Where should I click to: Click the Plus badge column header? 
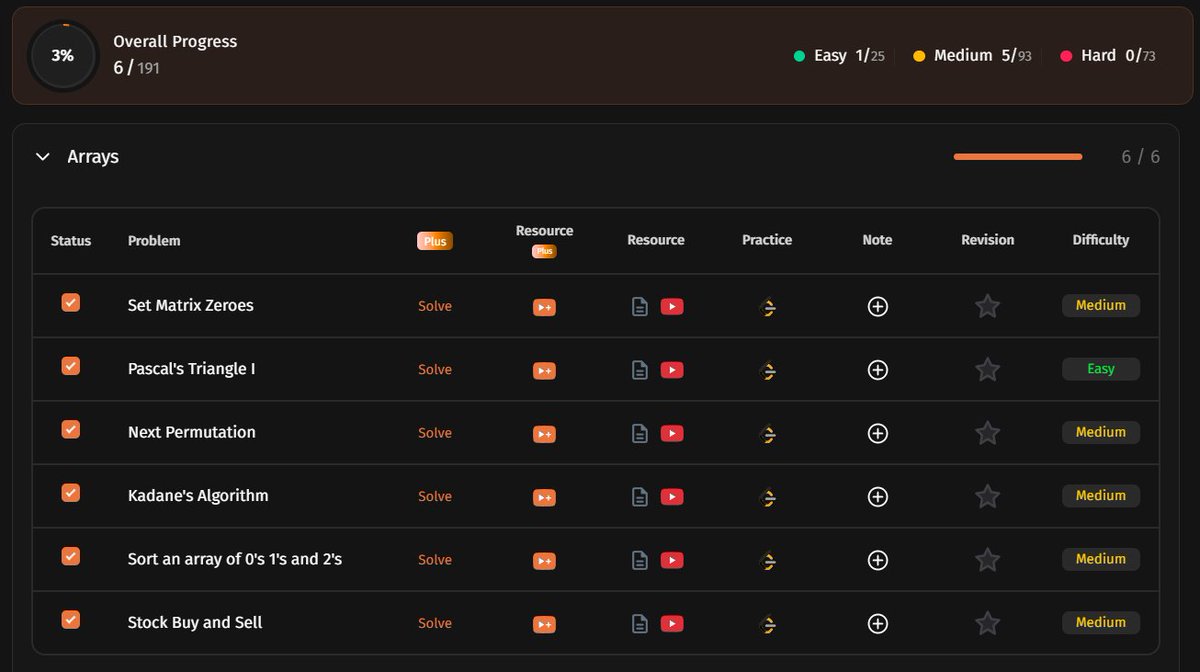coord(435,241)
